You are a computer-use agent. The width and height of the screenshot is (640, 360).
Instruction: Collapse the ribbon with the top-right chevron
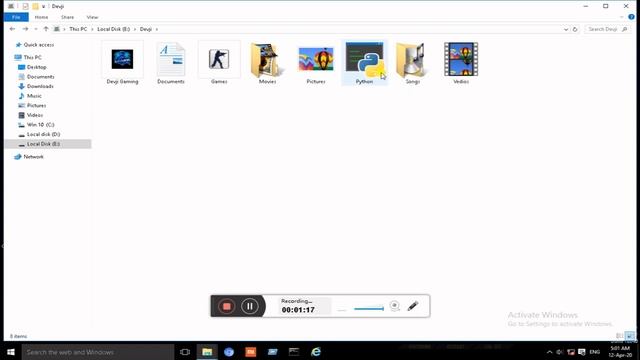click(622, 17)
